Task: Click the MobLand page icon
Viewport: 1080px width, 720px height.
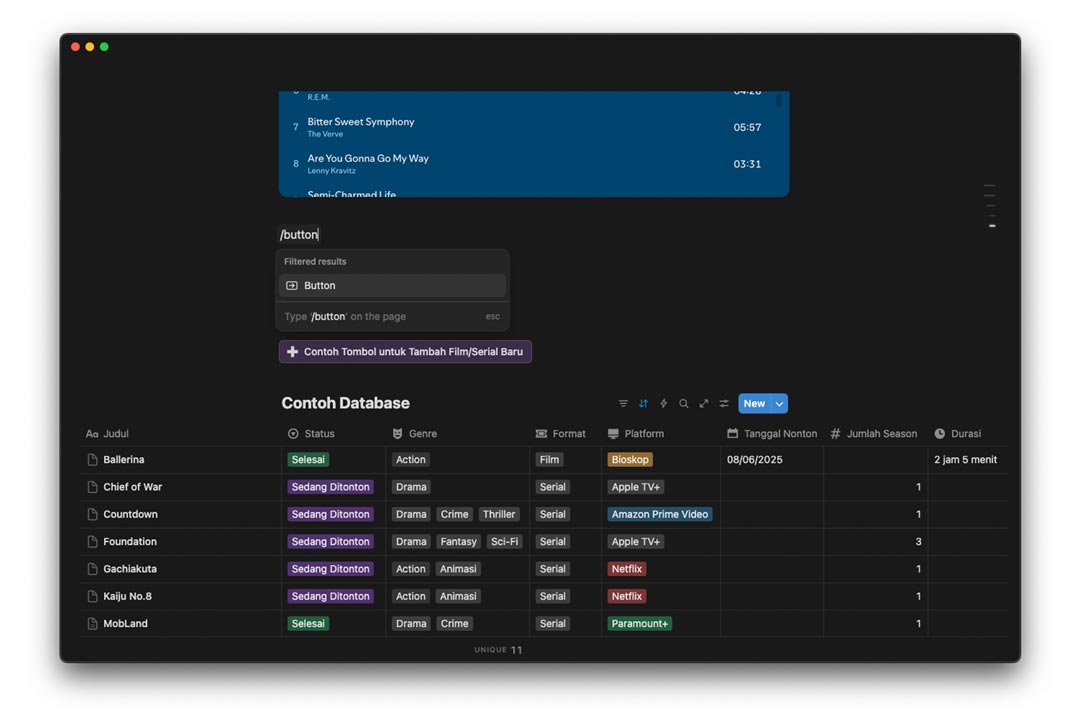Action: 93,624
